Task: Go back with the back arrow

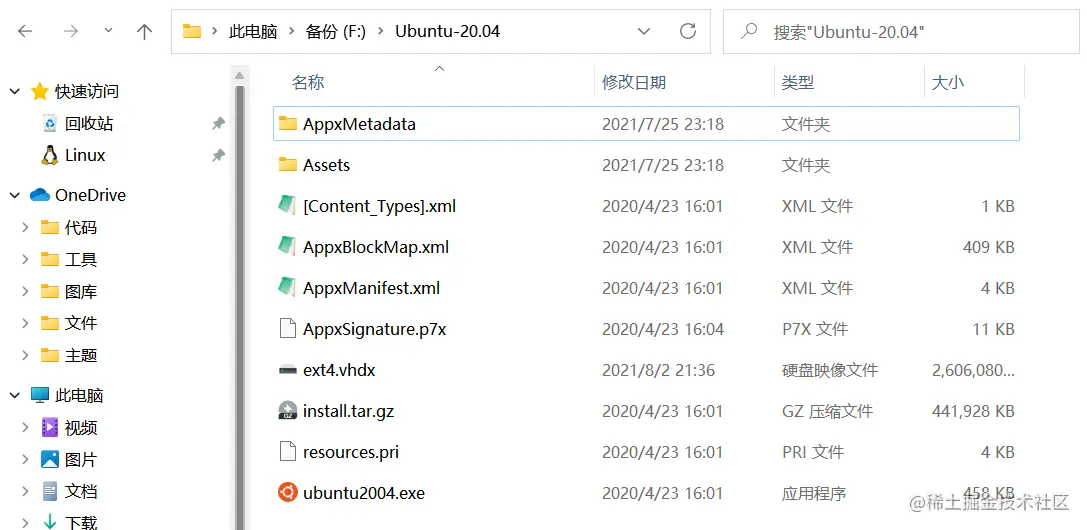Action: click(25, 31)
